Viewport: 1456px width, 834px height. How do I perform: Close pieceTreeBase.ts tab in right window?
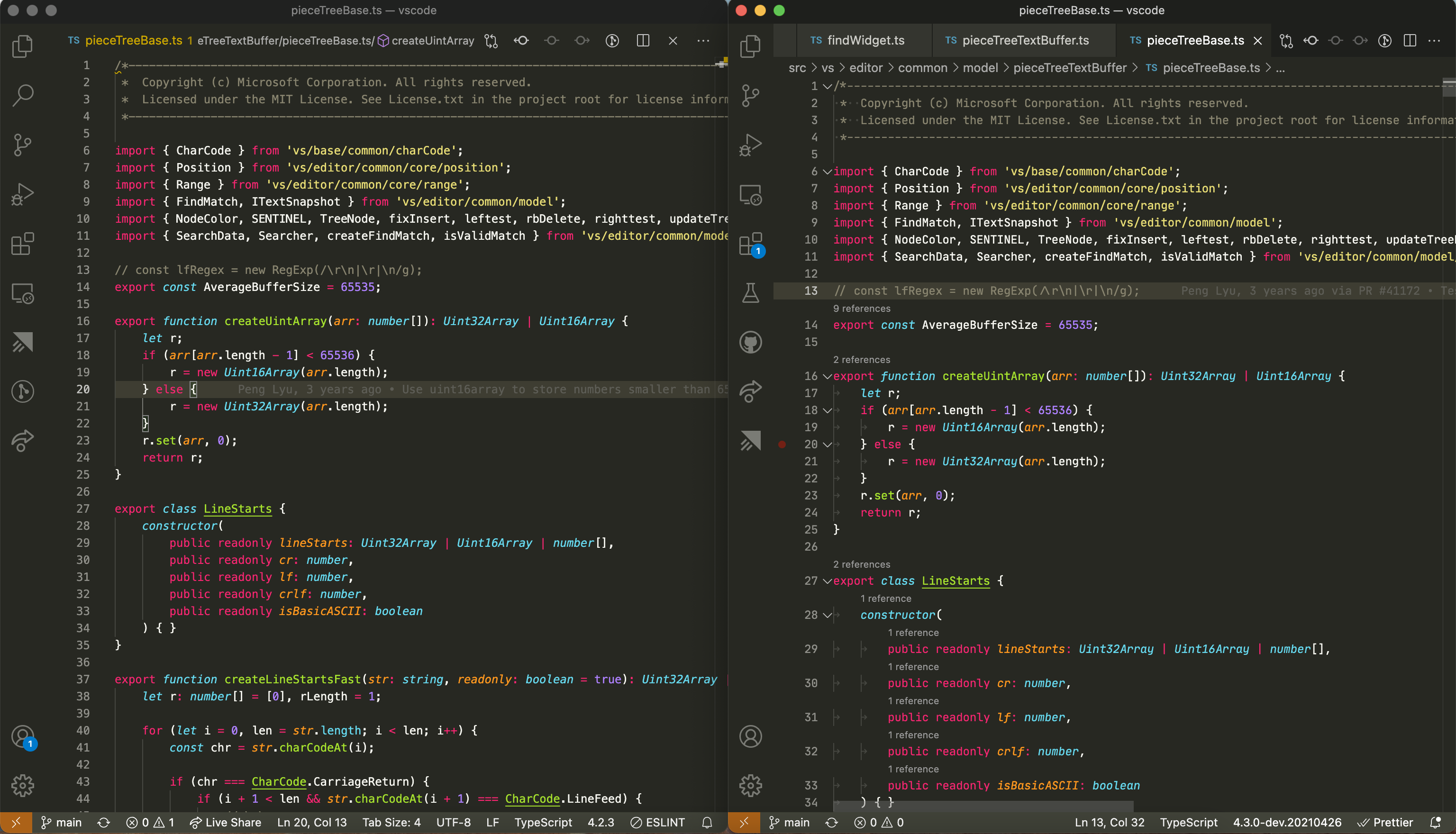click(1258, 41)
